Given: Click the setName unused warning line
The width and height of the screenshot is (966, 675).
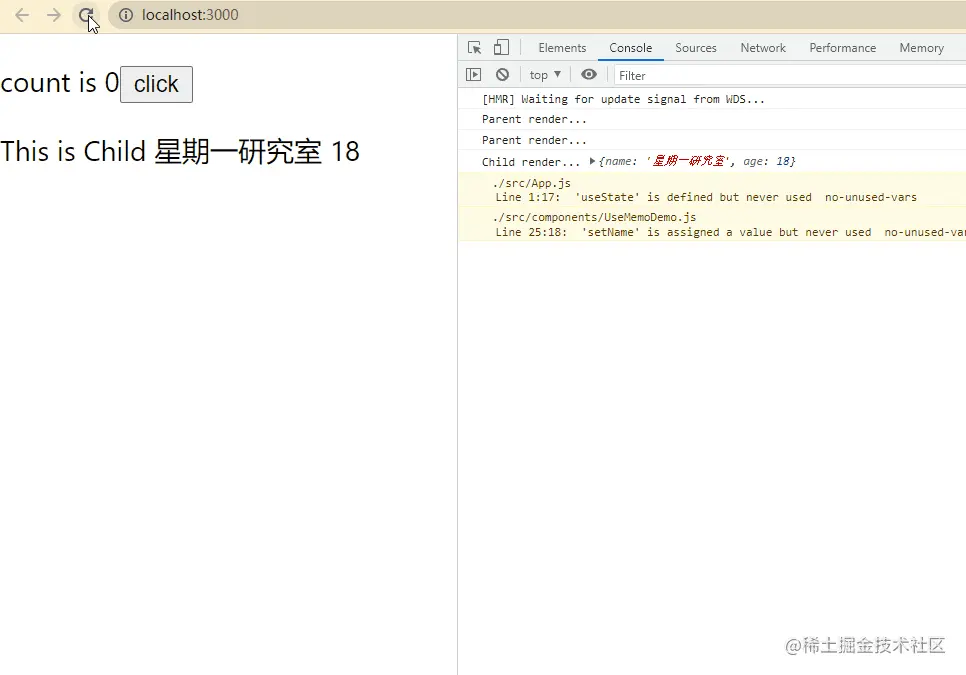Looking at the screenshot, I should point(731,232).
